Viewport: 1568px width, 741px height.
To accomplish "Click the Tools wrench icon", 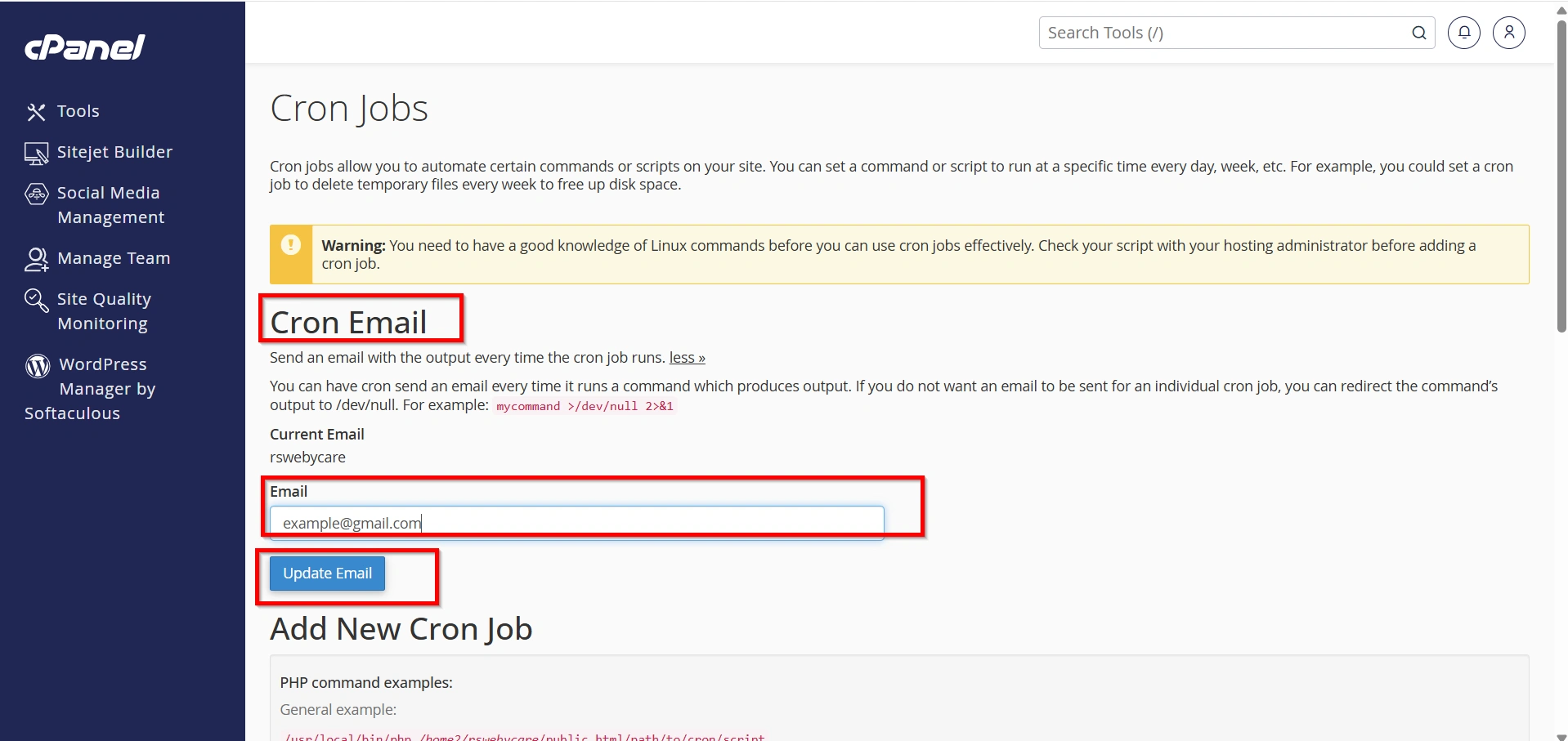I will click(x=36, y=112).
